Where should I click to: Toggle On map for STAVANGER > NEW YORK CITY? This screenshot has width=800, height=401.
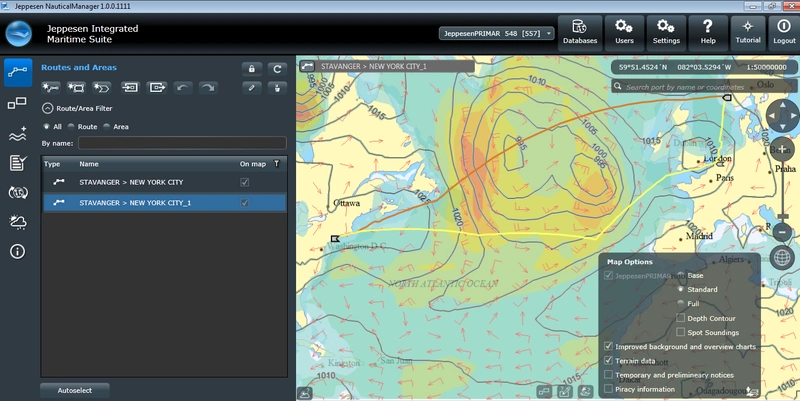[x=244, y=182]
